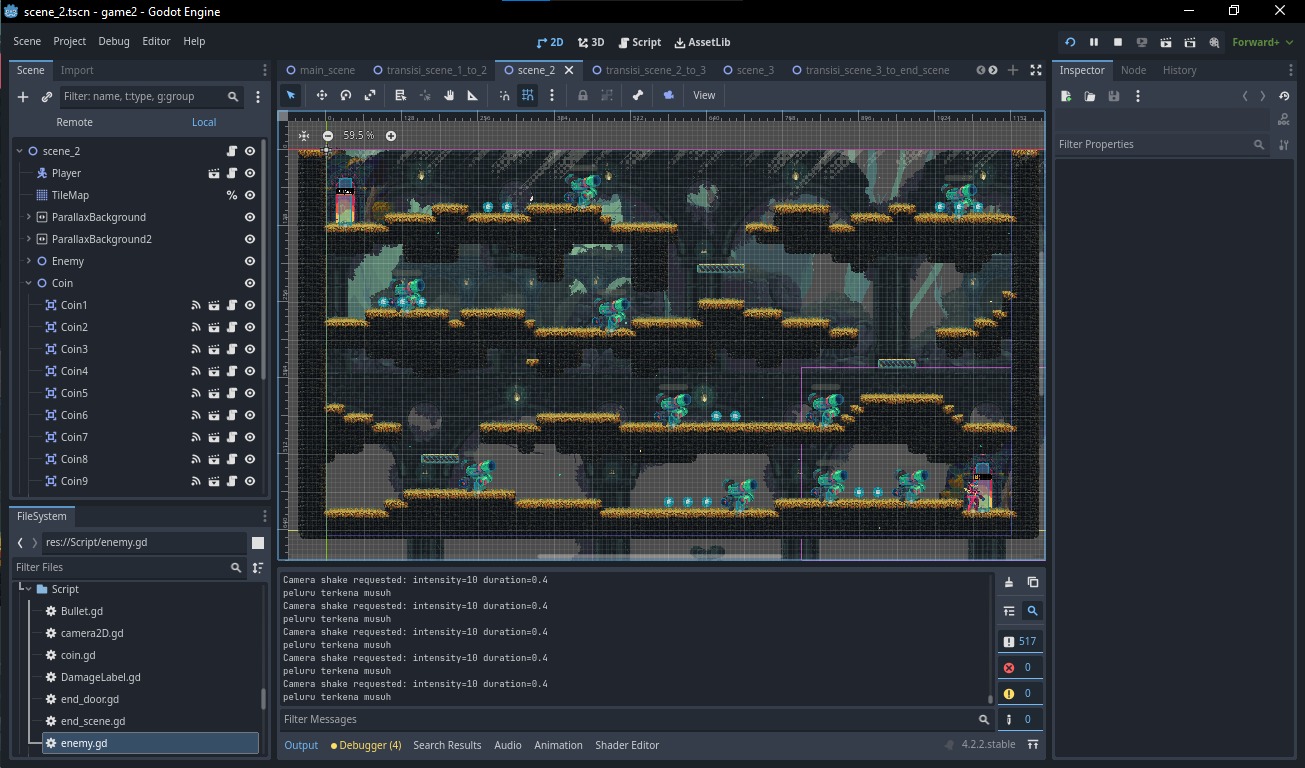This screenshot has height=768, width=1305.
Task: Open skeleton options bone icon
Action: click(x=638, y=95)
